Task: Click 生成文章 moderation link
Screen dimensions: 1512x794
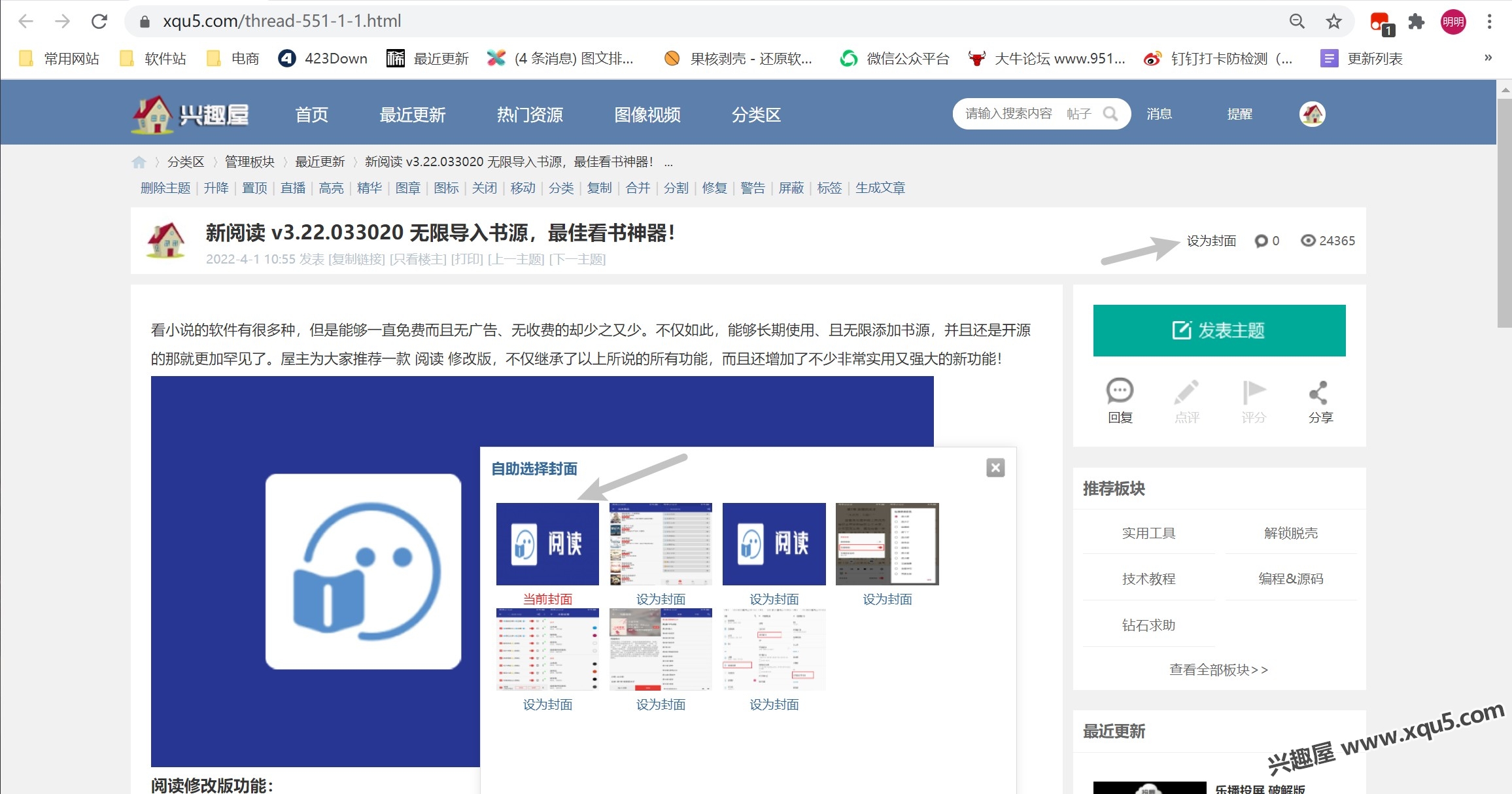Action: 880,188
